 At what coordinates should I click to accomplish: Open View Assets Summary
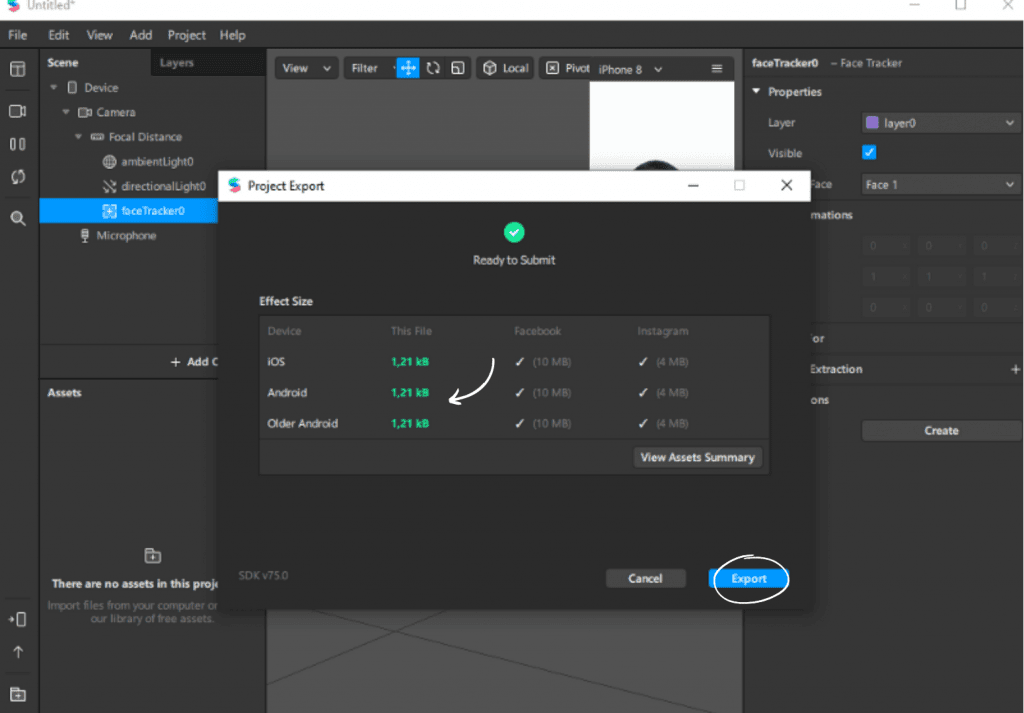697,457
